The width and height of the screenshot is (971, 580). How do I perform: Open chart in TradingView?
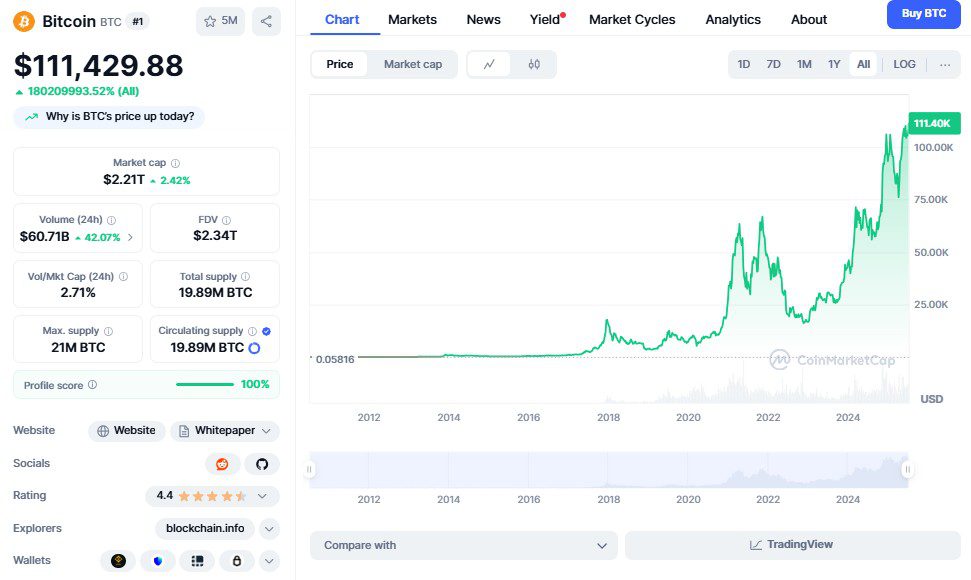point(791,545)
